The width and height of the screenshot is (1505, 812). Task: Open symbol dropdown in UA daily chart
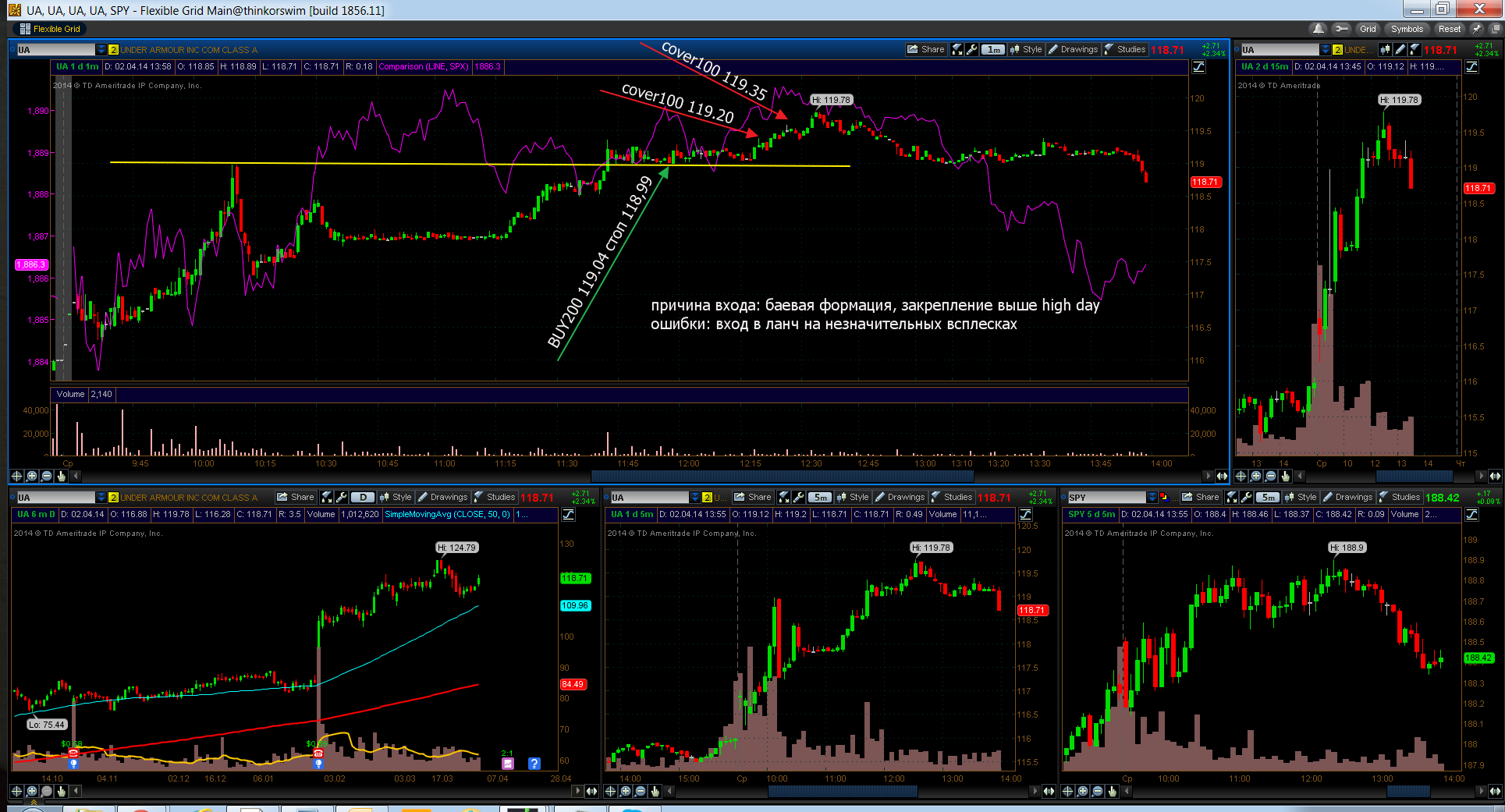click(x=101, y=497)
